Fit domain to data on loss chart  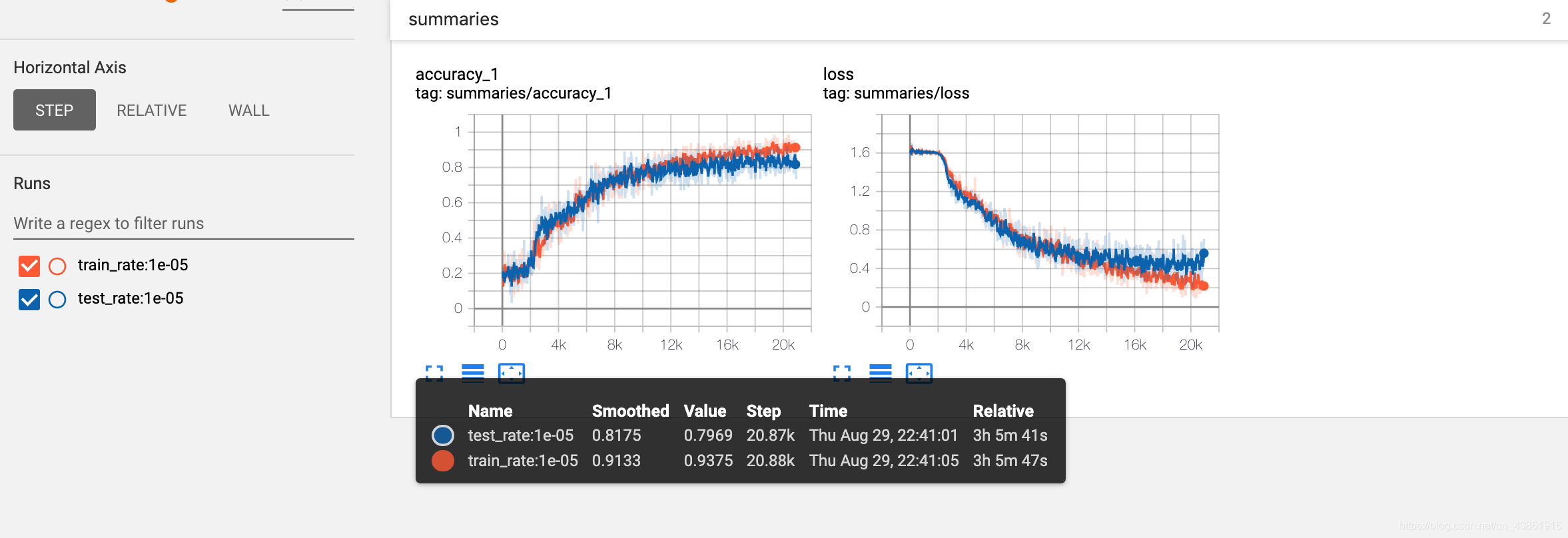pyautogui.click(x=919, y=373)
